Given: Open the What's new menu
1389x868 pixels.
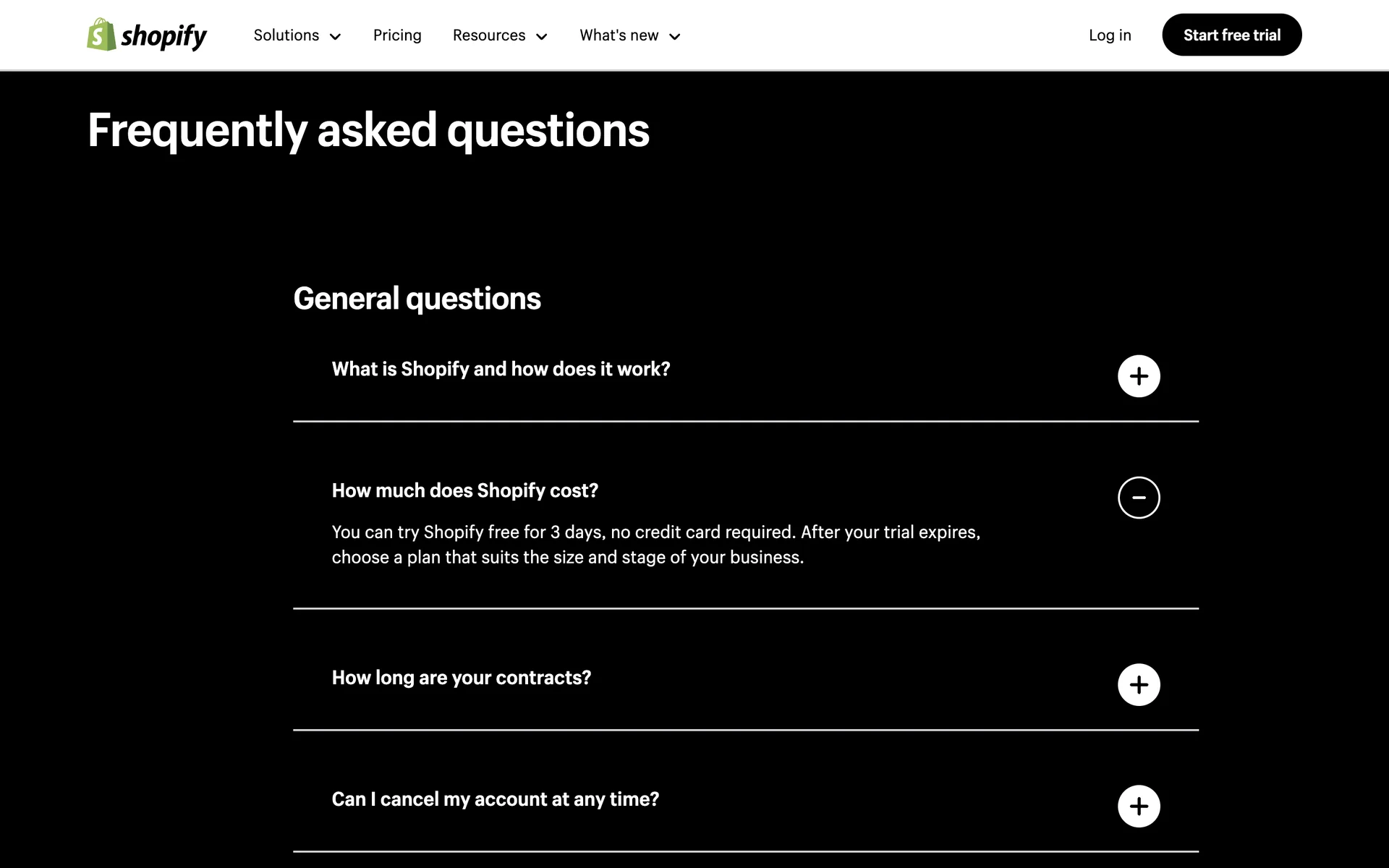Looking at the screenshot, I should (619, 35).
